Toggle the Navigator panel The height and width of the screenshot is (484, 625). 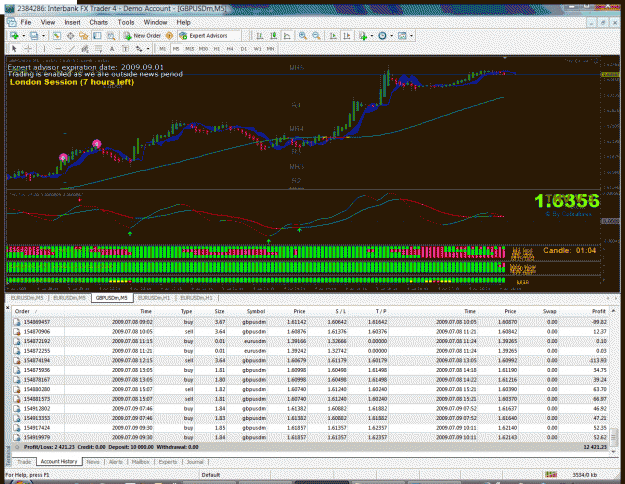point(84,36)
